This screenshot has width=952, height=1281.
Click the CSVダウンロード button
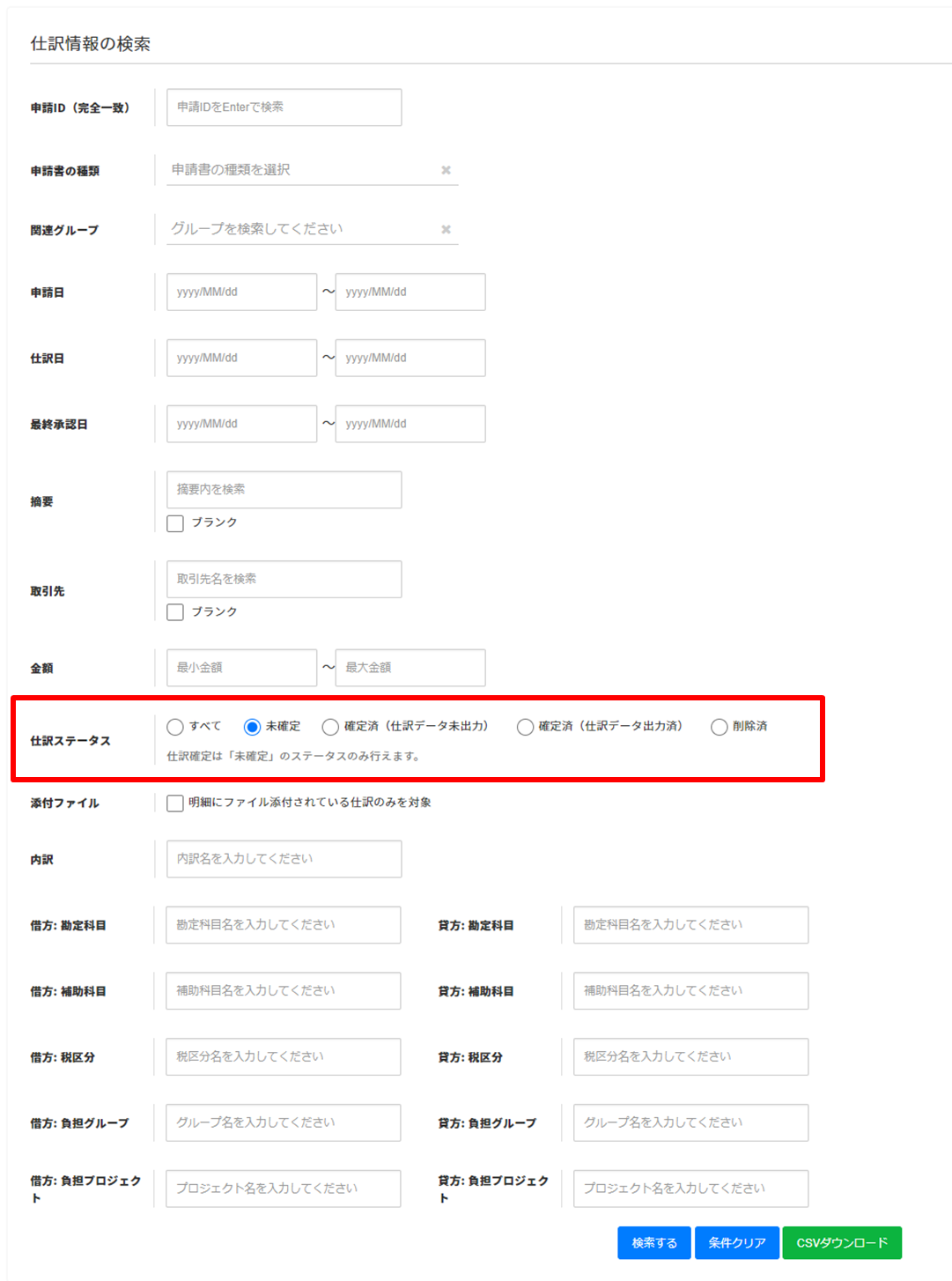tap(841, 1242)
